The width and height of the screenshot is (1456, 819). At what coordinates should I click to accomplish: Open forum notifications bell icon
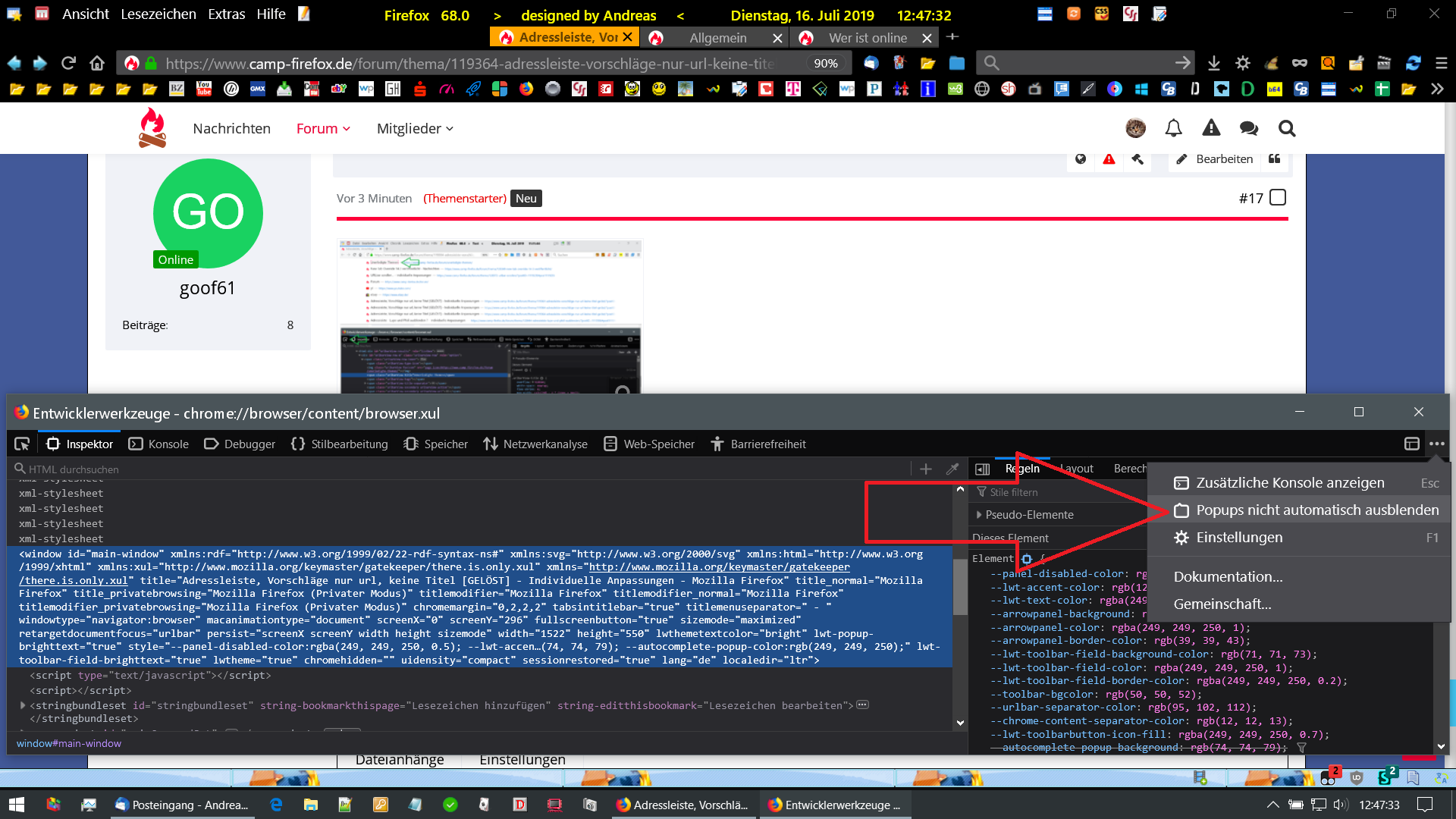[x=1173, y=128]
